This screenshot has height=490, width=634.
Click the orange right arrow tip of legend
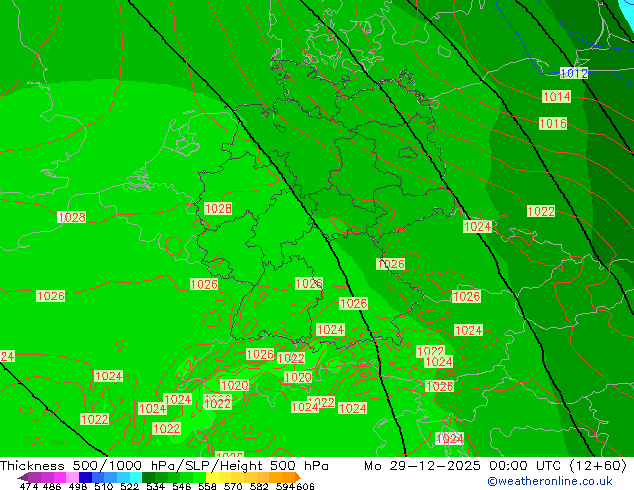click(298, 477)
